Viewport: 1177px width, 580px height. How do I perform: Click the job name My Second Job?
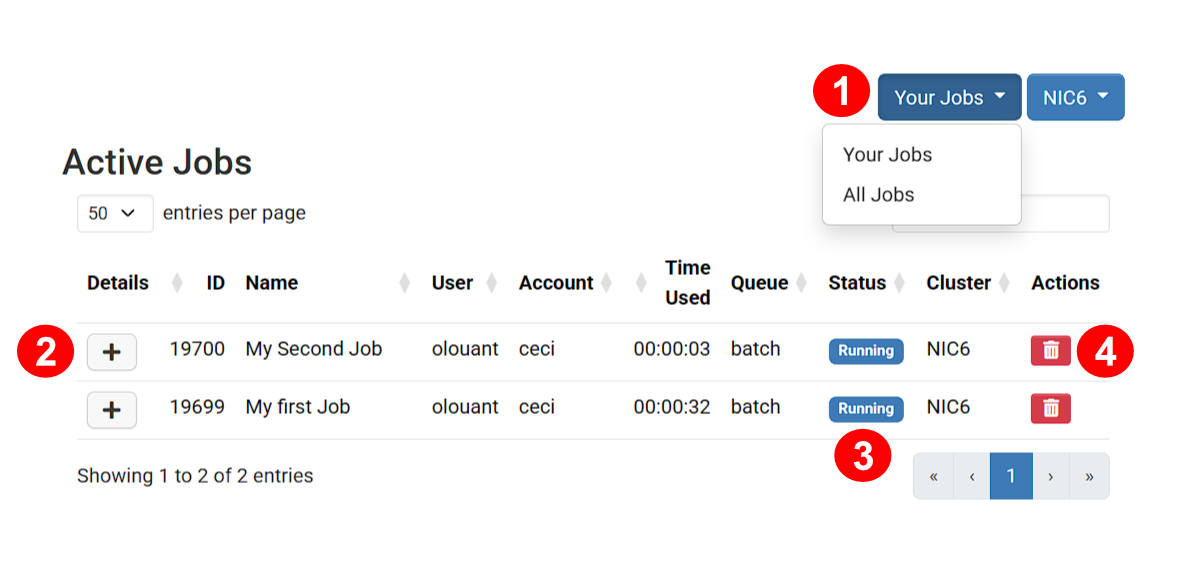pos(314,349)
